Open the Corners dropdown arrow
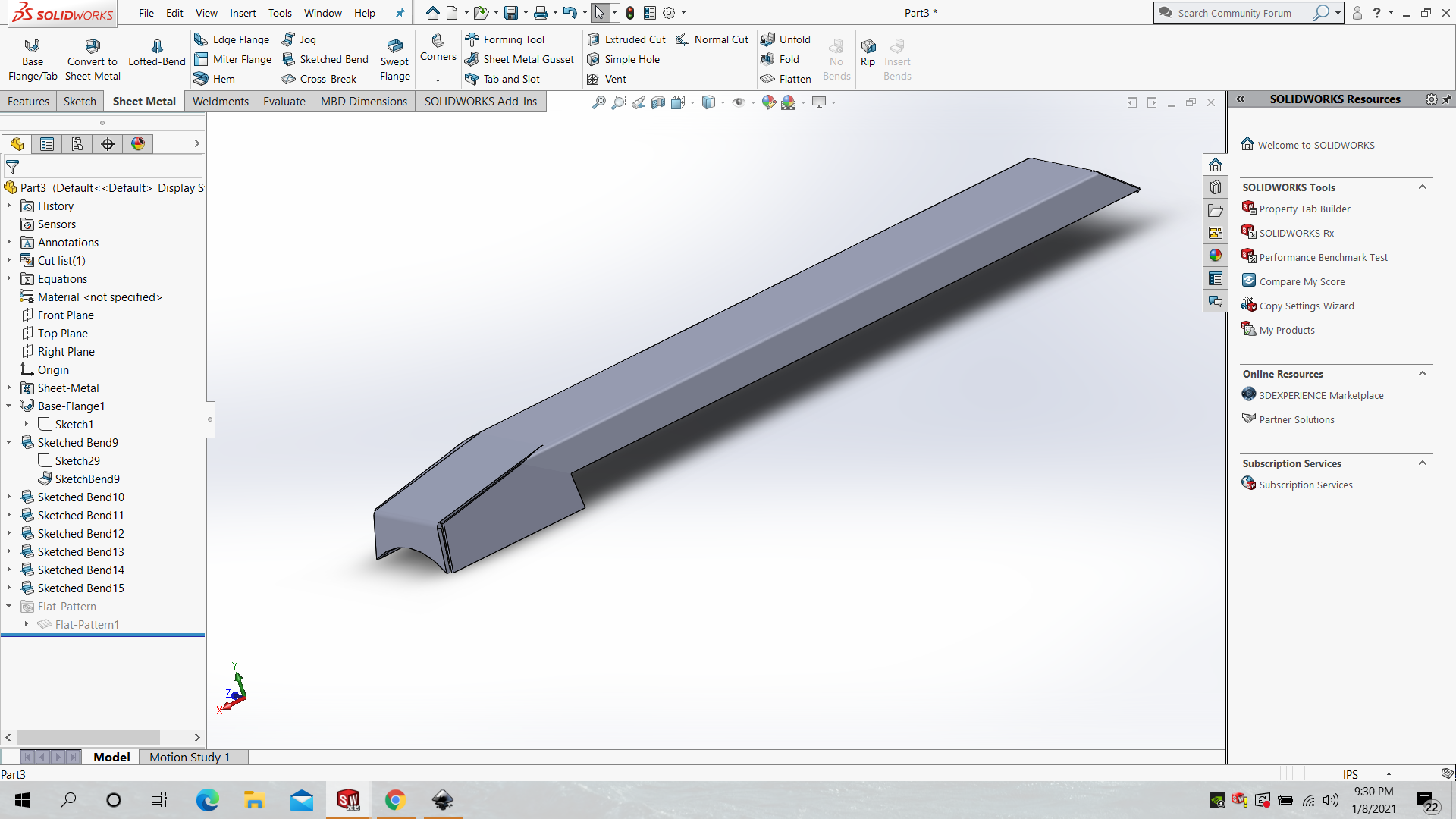The image size is (1456, 819). click(x=438, y=80)
